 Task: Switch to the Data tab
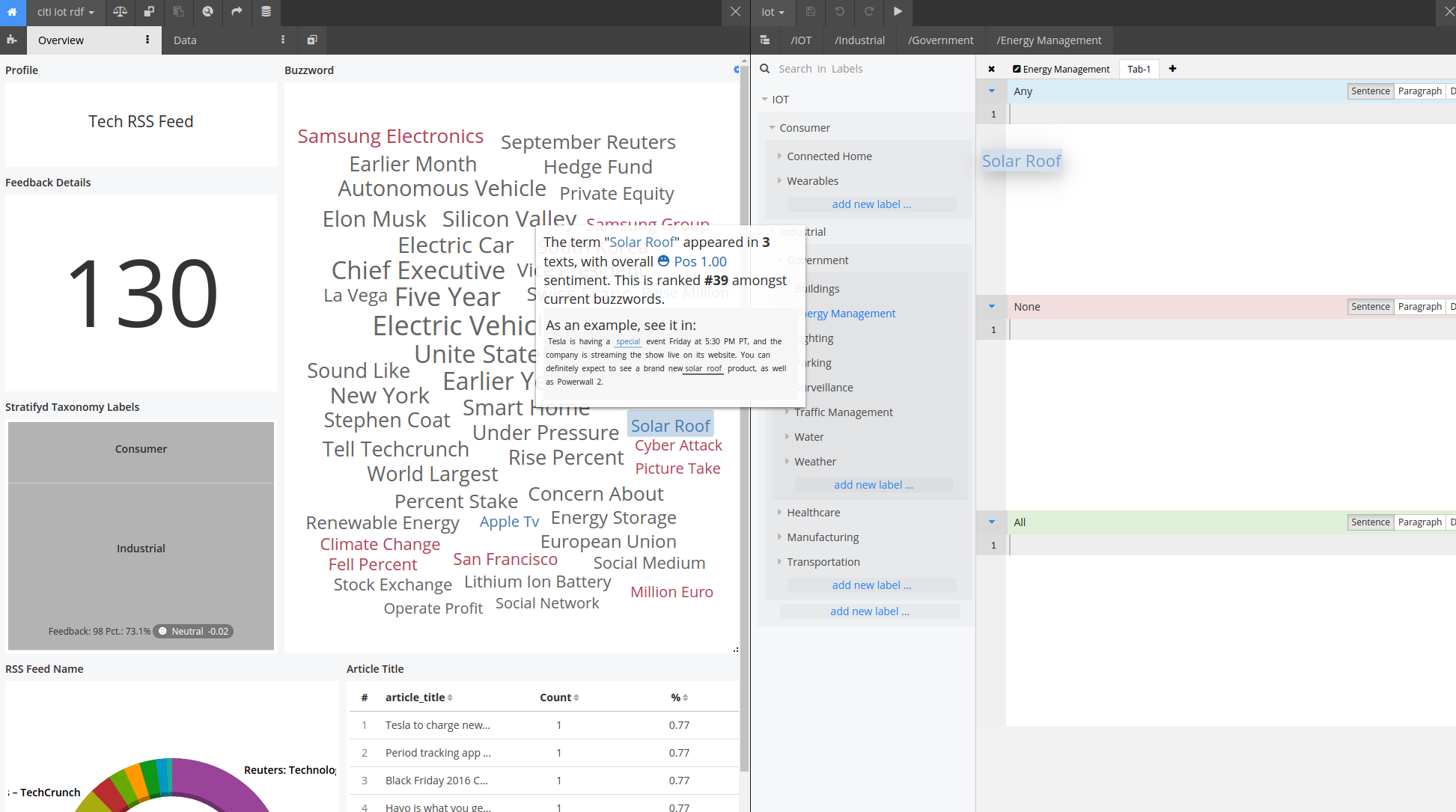tap(185, 40)
